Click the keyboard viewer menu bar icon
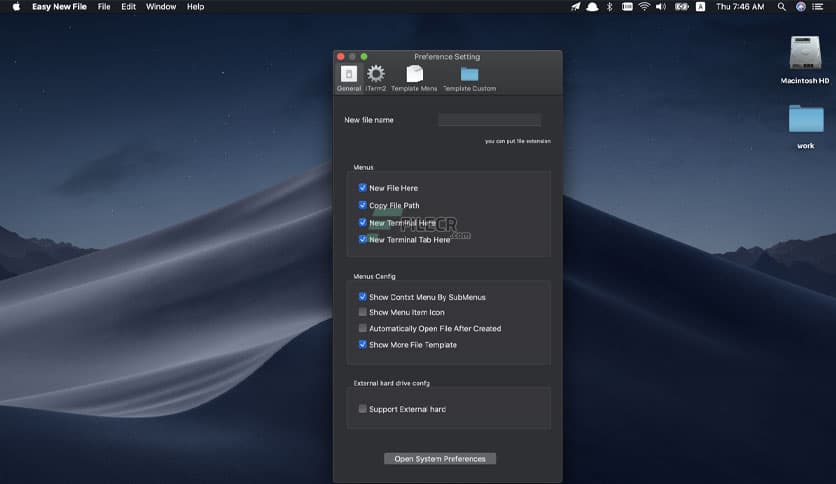 click(627, 7)
